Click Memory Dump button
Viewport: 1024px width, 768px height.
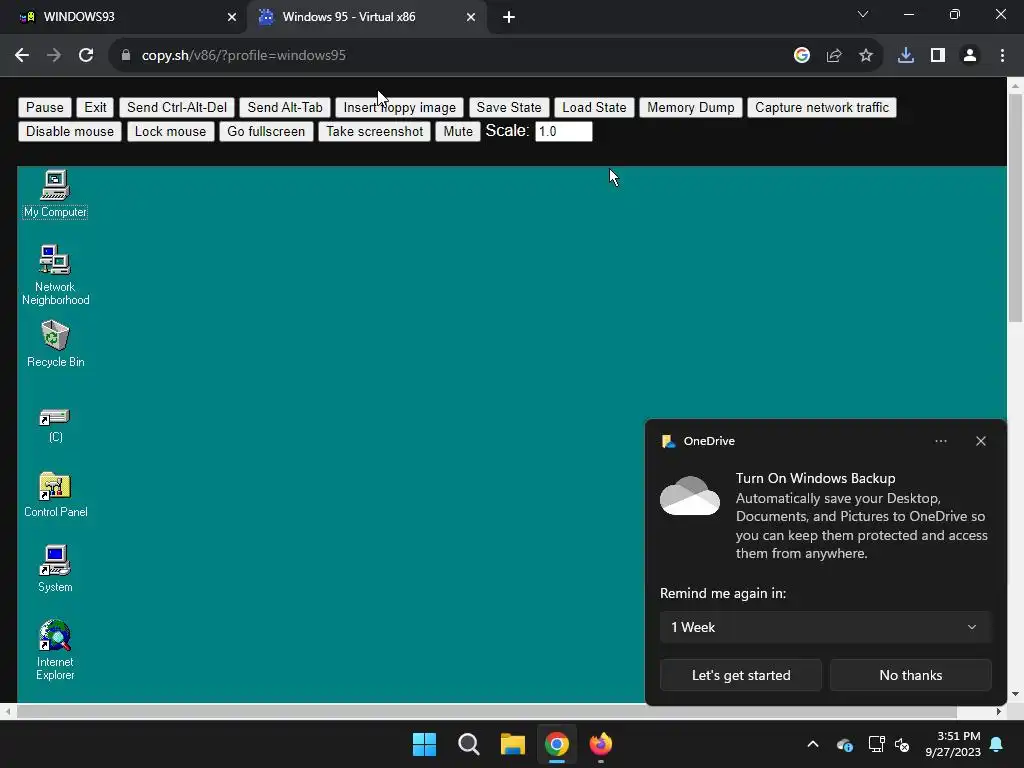point(690,107)
